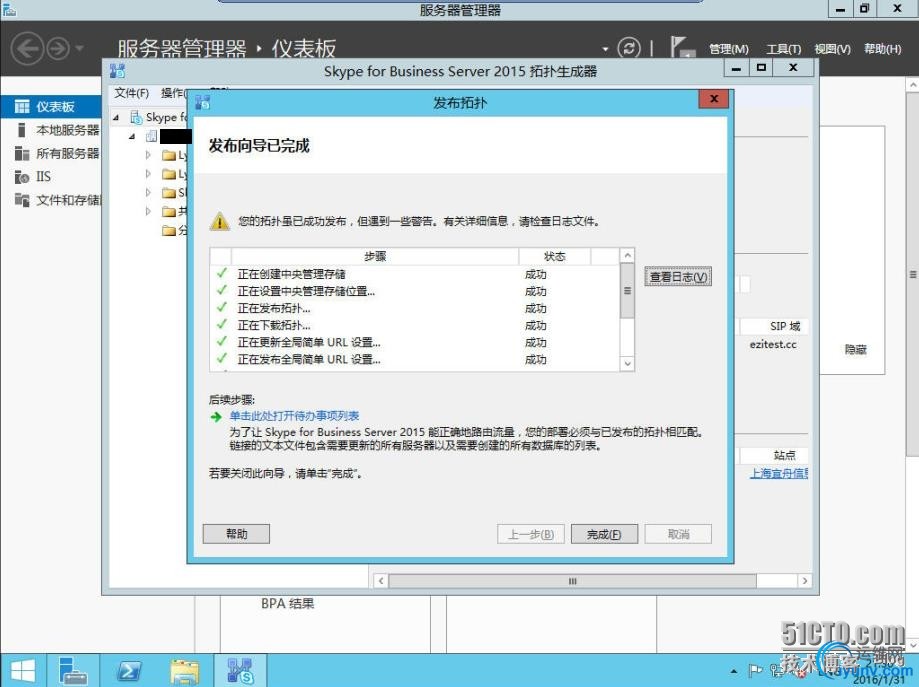
Task: Open the Help (帮助) menu in Server Manager
Action: tap(882, 49)
